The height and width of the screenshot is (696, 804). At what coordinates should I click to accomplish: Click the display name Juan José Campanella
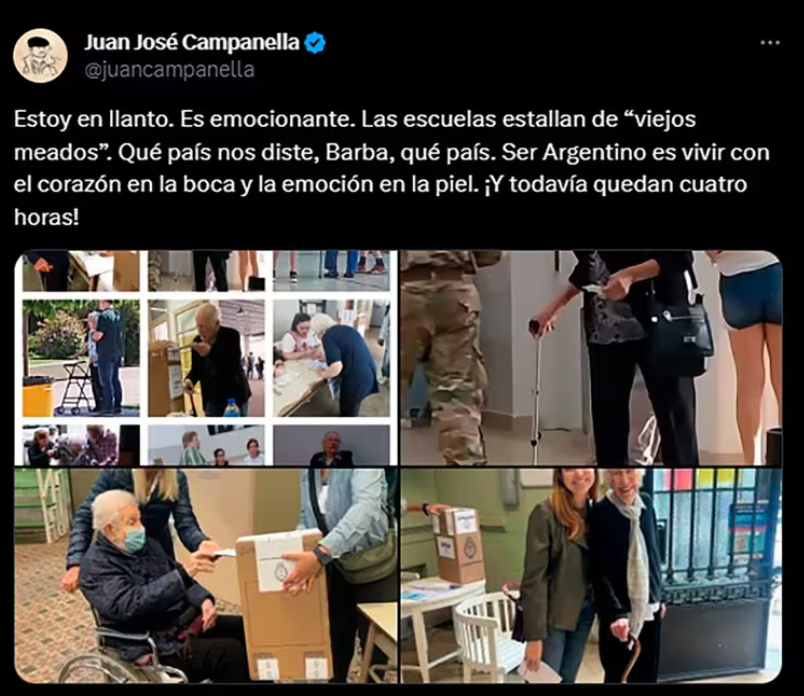point(191,43)
